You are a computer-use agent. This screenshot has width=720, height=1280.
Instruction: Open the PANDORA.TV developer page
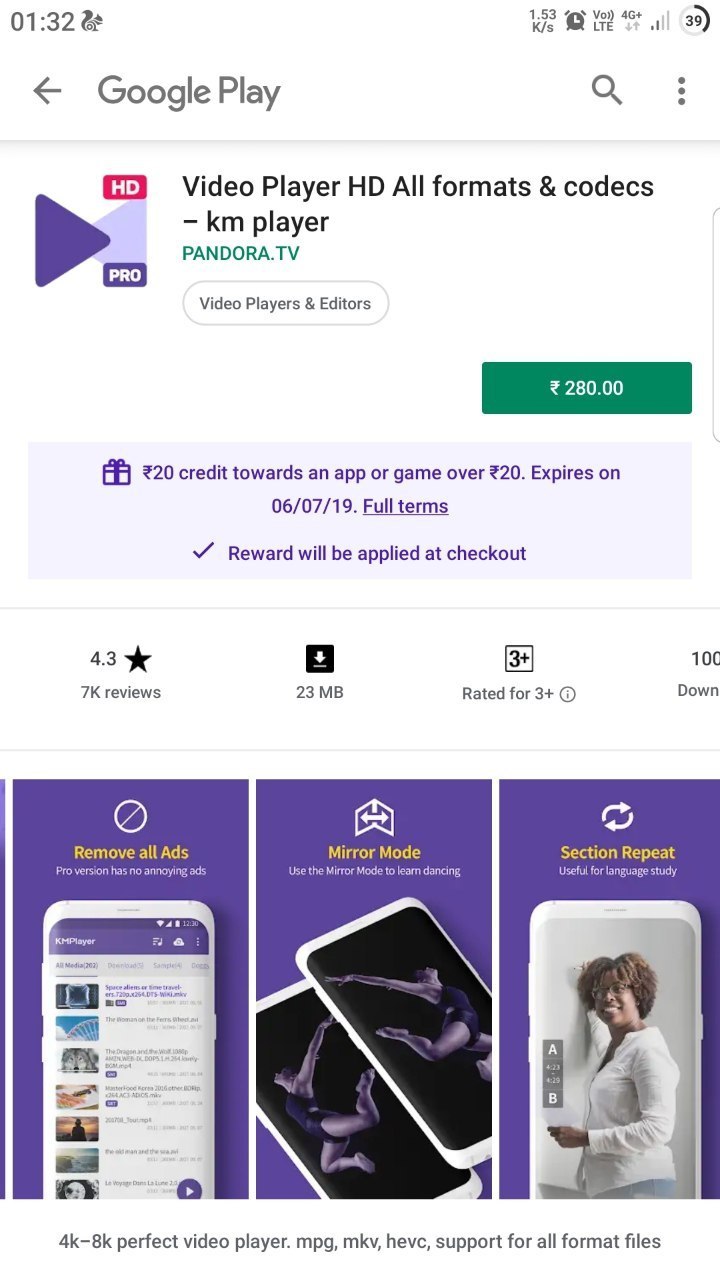click(x=240, y=253)
